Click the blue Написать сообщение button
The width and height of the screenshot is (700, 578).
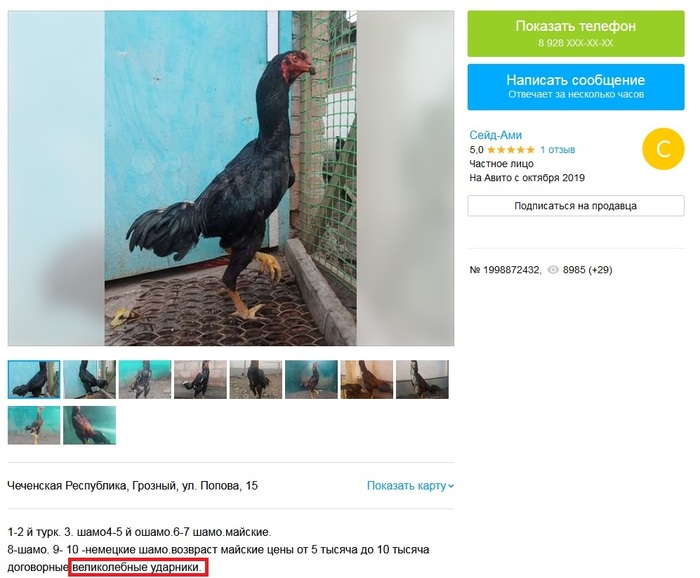[575, 87]
